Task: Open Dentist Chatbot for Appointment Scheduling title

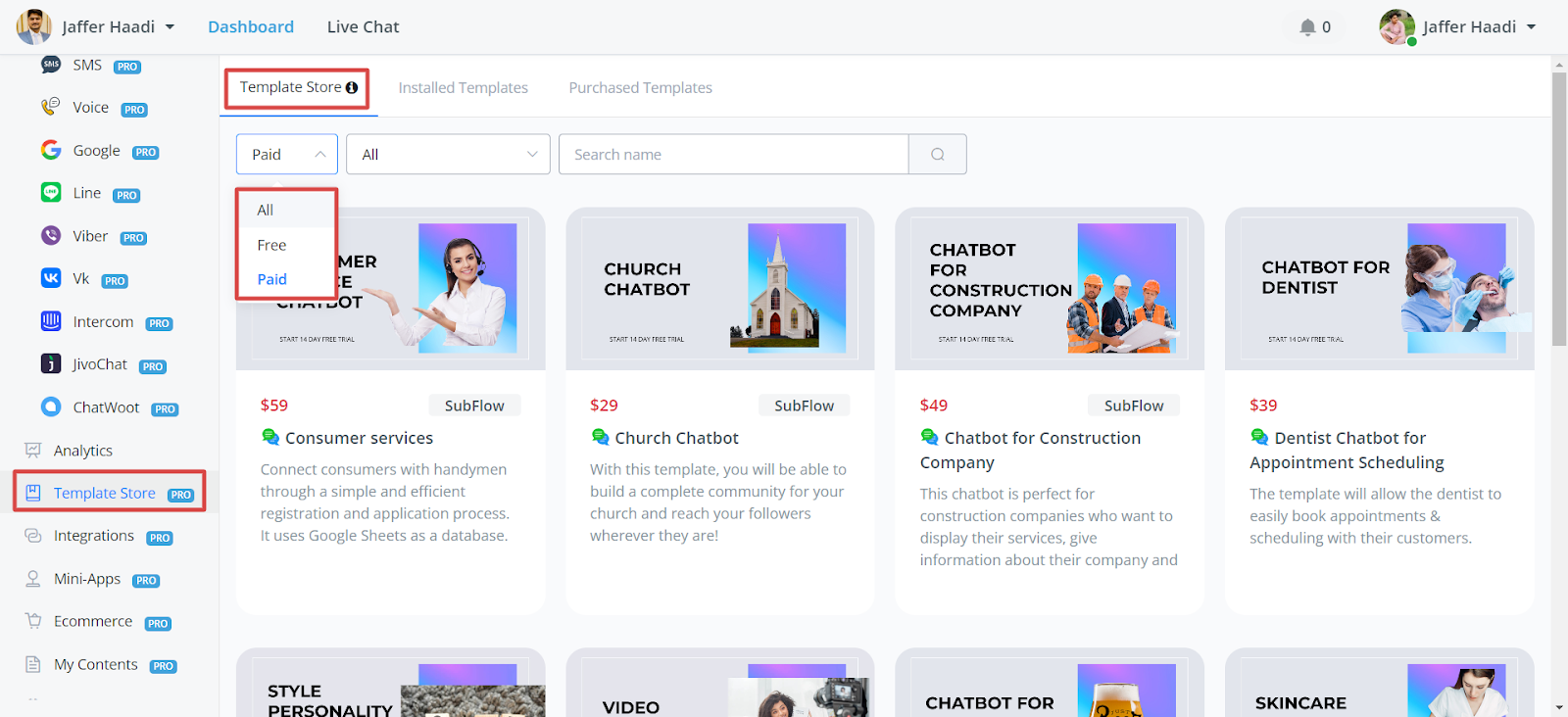Action: pyautogui.click(x=1347, y=450)
